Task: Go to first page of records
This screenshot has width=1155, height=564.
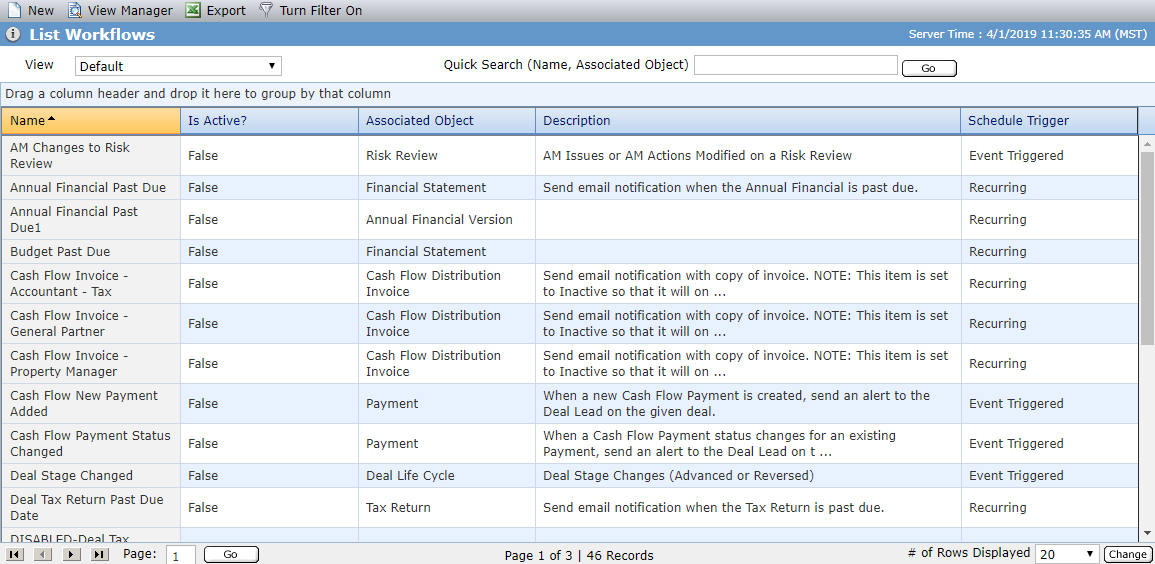Action: tap(14, 554)
